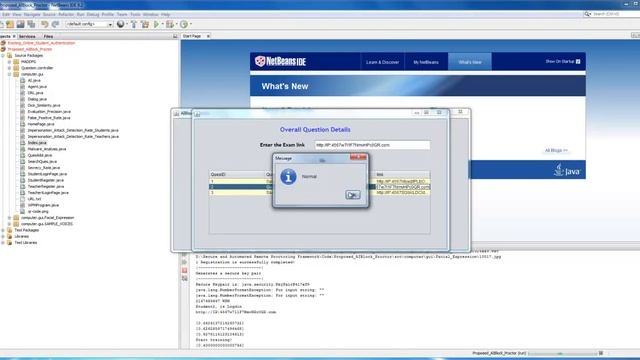Select Index.java in project tree

37,143
